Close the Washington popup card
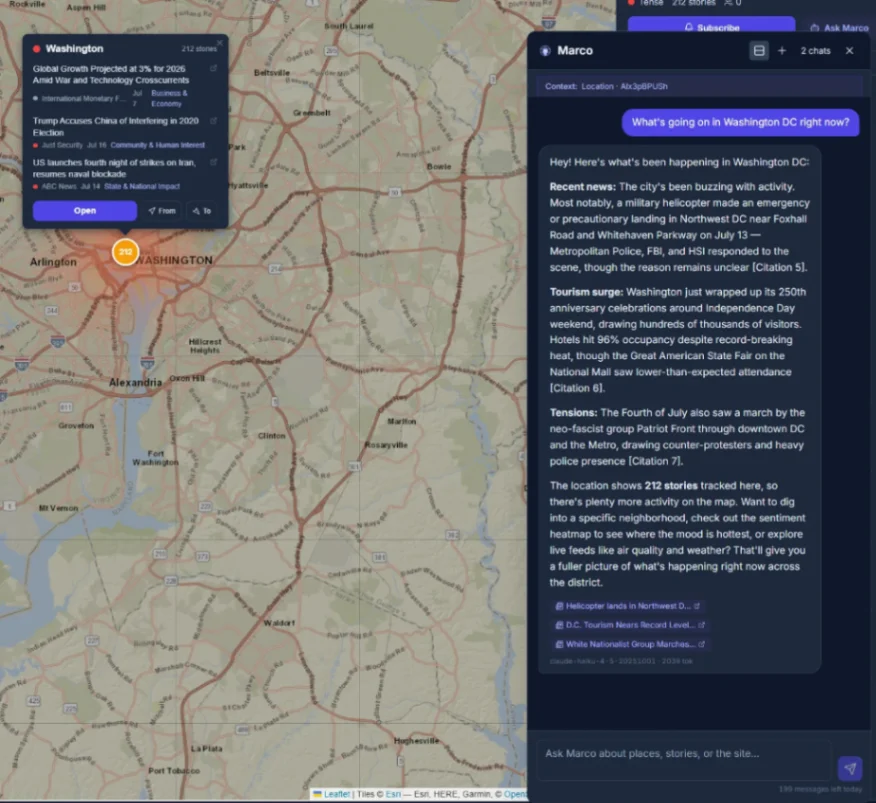876x803 pixels. click(x=220, y=42)
